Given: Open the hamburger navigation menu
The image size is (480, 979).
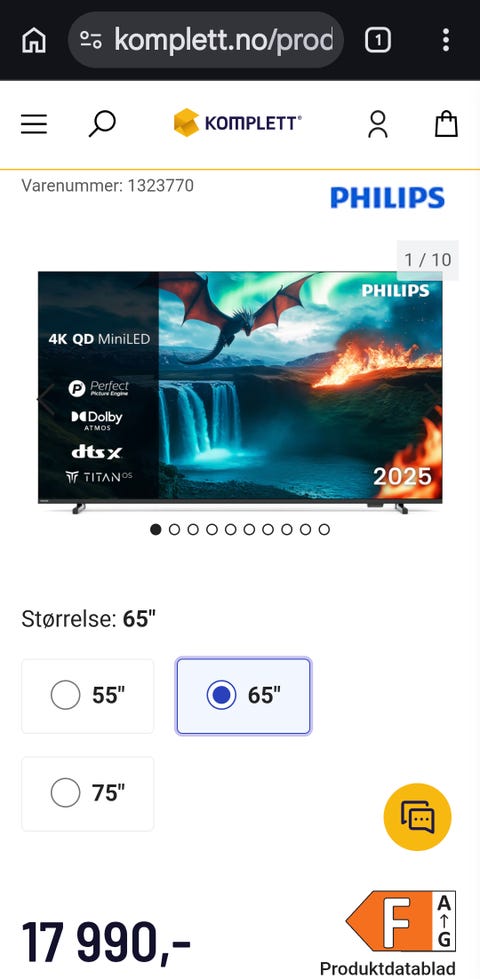Looking at the screenshot, I should point(34,124).
